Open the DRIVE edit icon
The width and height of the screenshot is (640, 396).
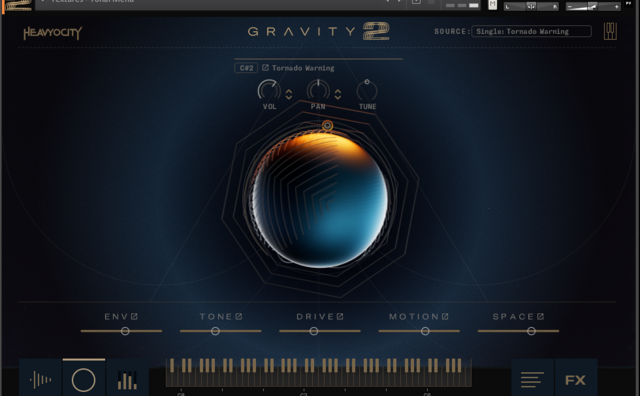pyautogui.click(x=340, y=316)
